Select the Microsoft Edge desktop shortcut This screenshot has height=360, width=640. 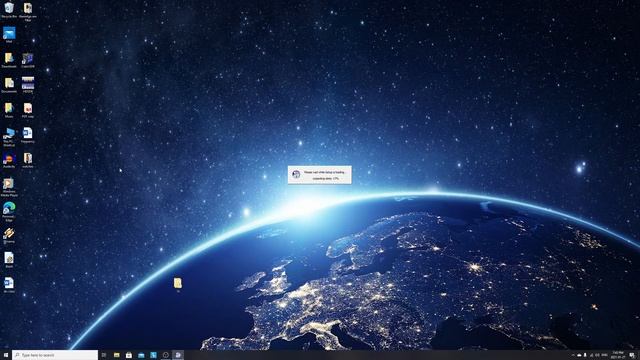coord(9,212)
